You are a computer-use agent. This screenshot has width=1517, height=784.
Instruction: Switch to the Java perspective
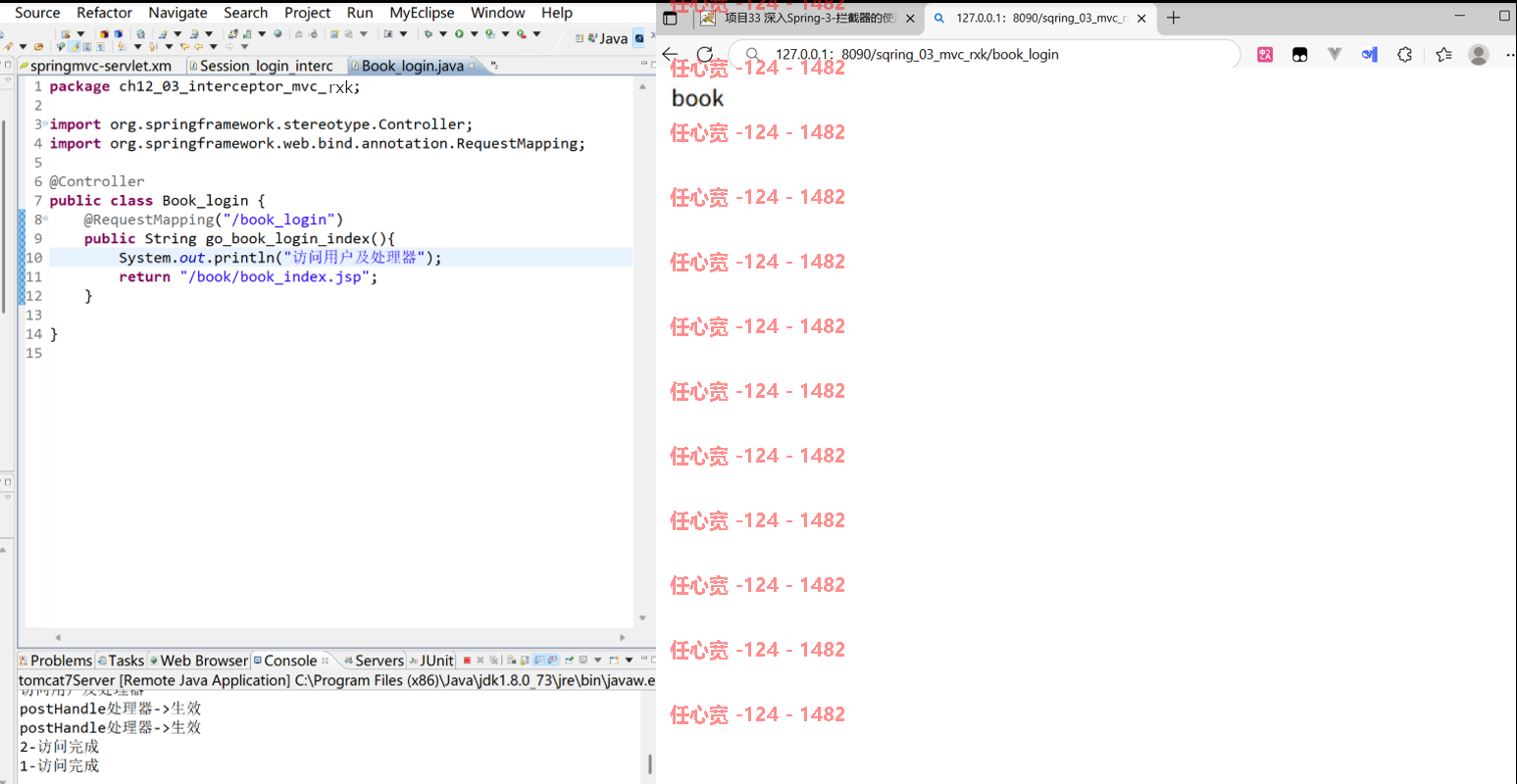point(608,38)
